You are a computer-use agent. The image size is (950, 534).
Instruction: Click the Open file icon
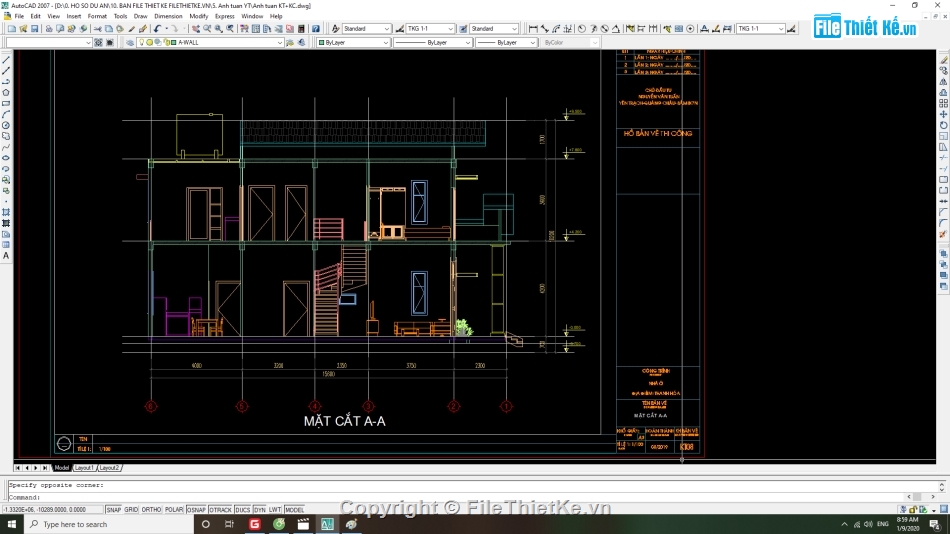tap(23, 28)
